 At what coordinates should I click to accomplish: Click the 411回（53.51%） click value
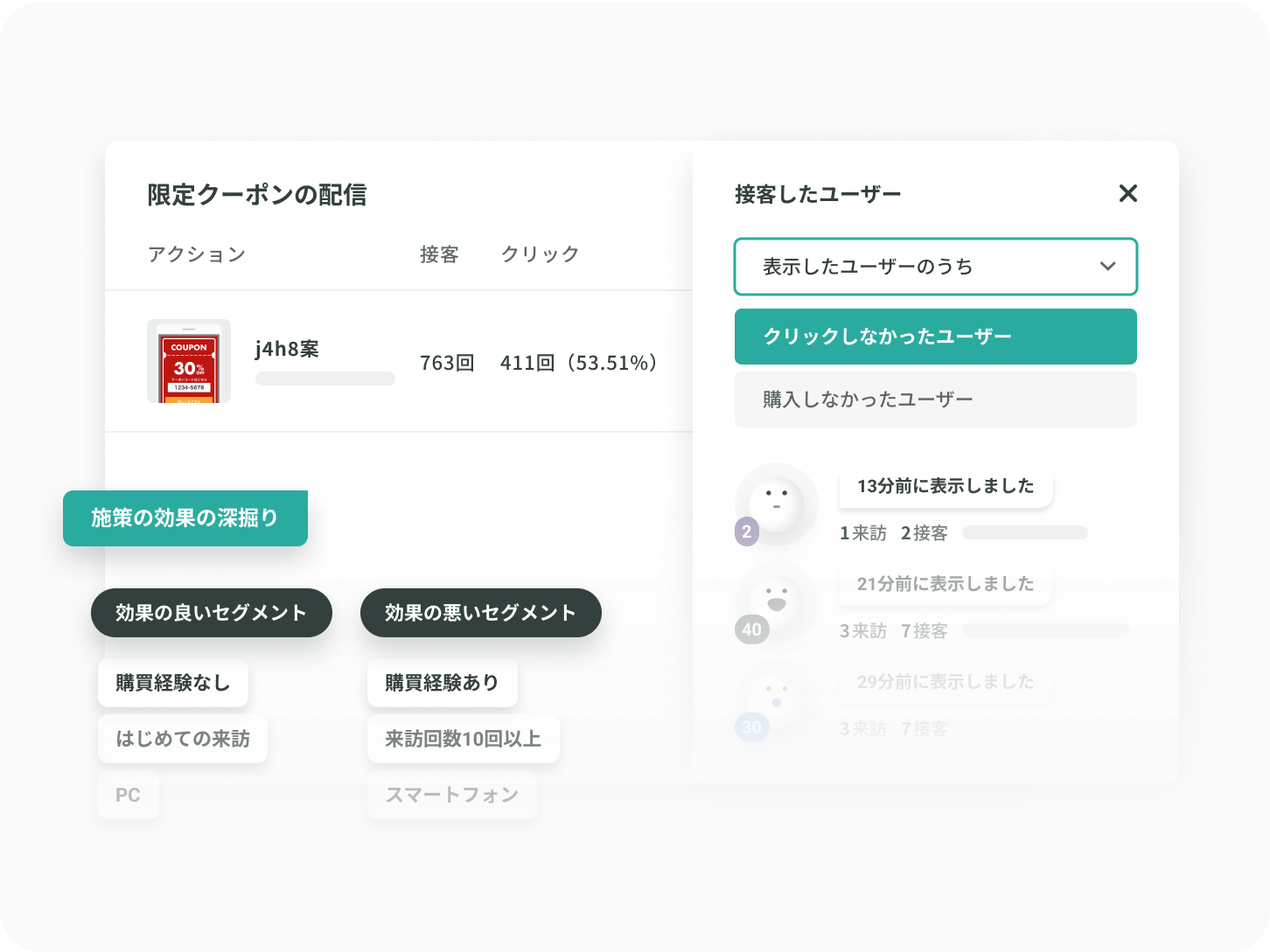(x=578, y=363)
